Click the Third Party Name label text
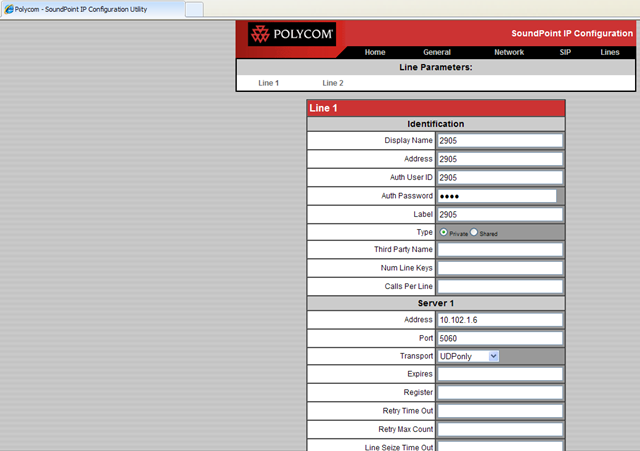The height and width of the screenshot is (451, 640). coord(403,249)
